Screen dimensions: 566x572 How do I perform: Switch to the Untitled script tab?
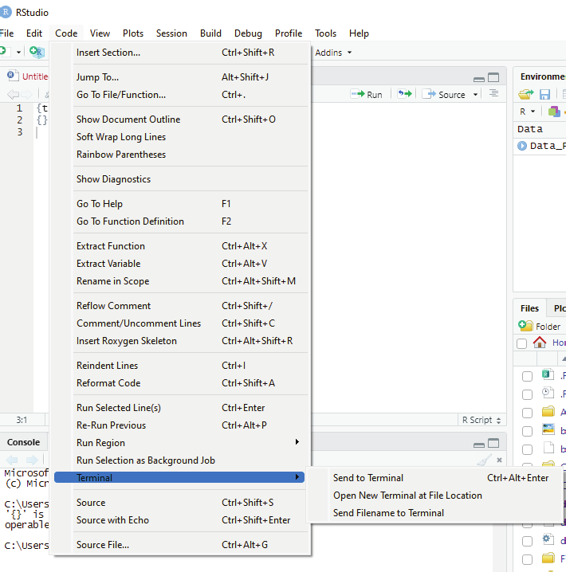coord(28,76)
